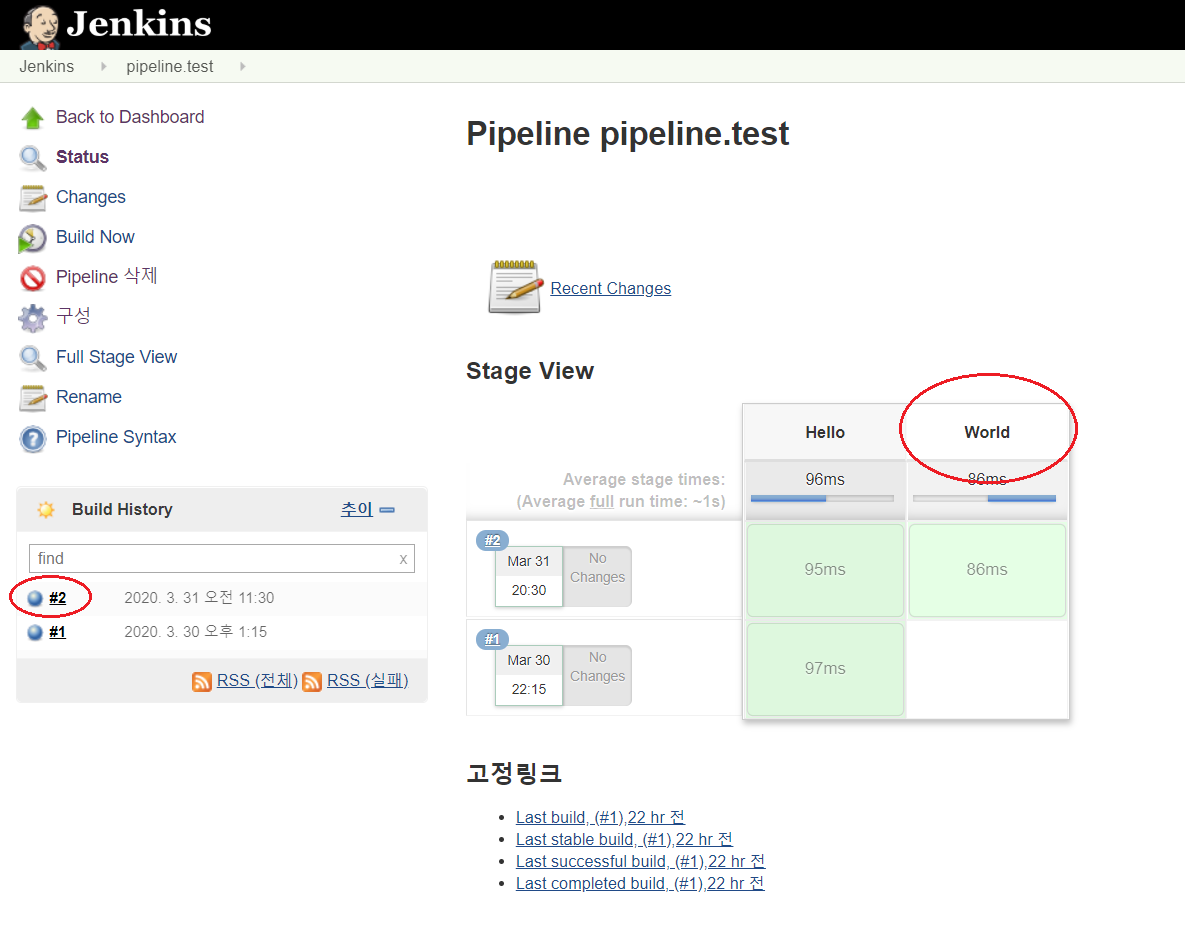This screenshot has width=1185, height=951.
Task: Click the Hello stage column header
Action: pos(825,432)
